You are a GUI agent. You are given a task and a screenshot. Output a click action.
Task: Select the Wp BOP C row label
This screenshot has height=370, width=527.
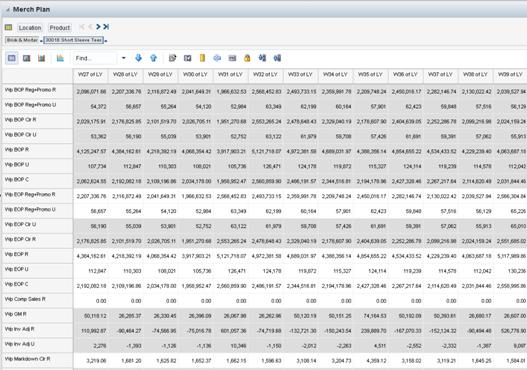(37, 180)
